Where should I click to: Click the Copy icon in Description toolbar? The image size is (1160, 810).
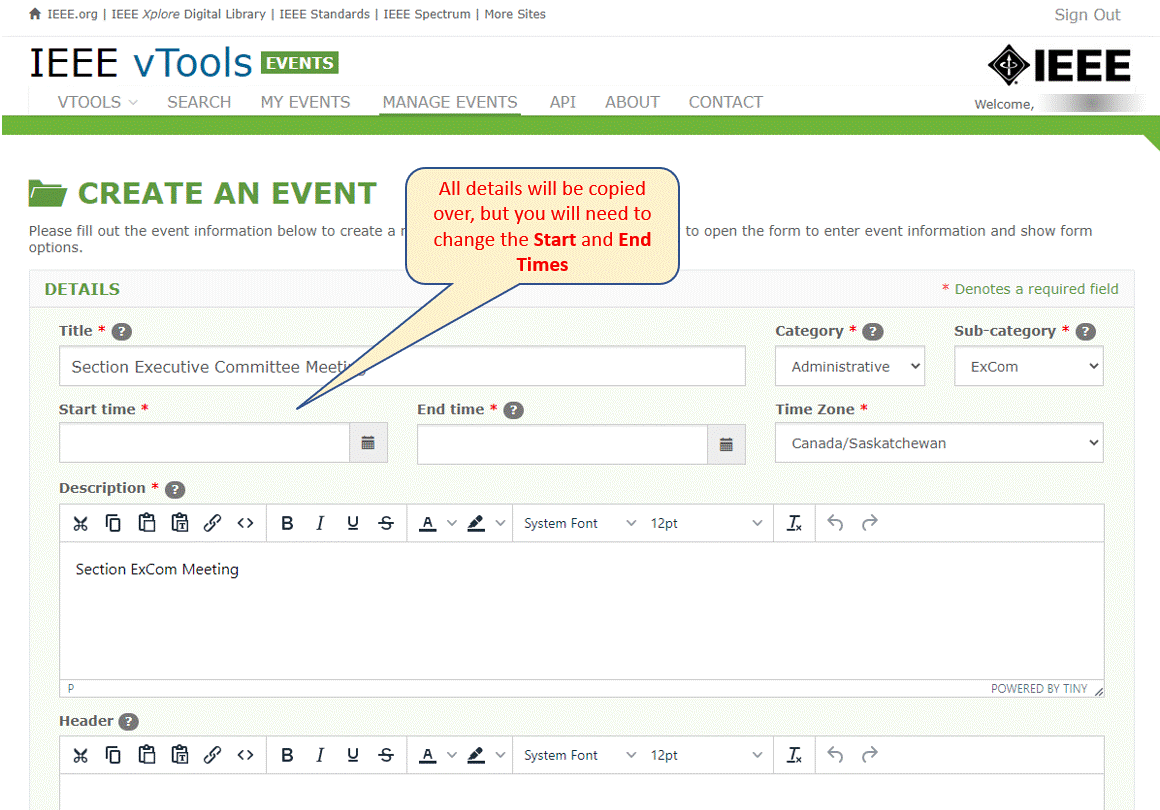pos(113,524)
